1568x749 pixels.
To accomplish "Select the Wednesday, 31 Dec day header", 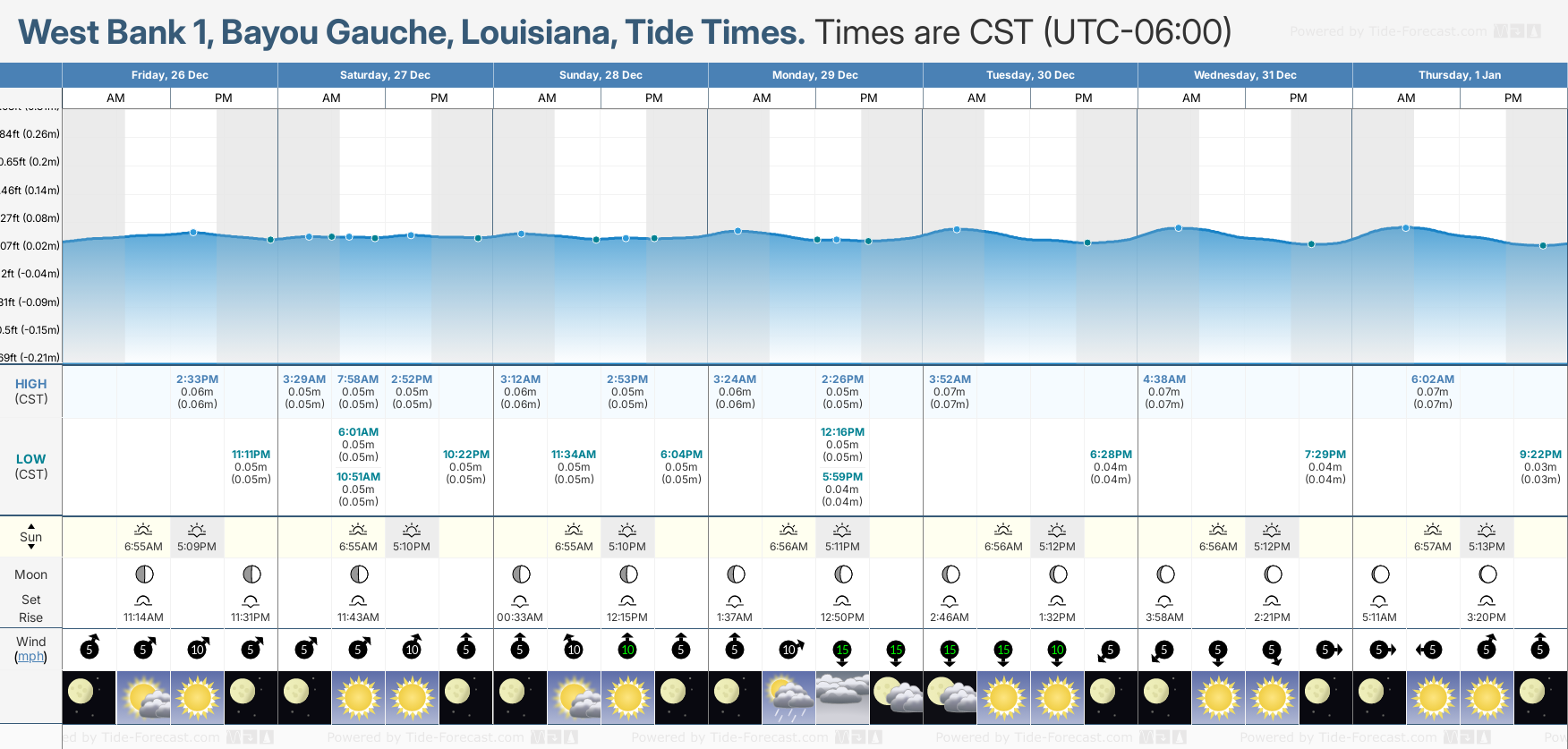I will pos(1245,75).
